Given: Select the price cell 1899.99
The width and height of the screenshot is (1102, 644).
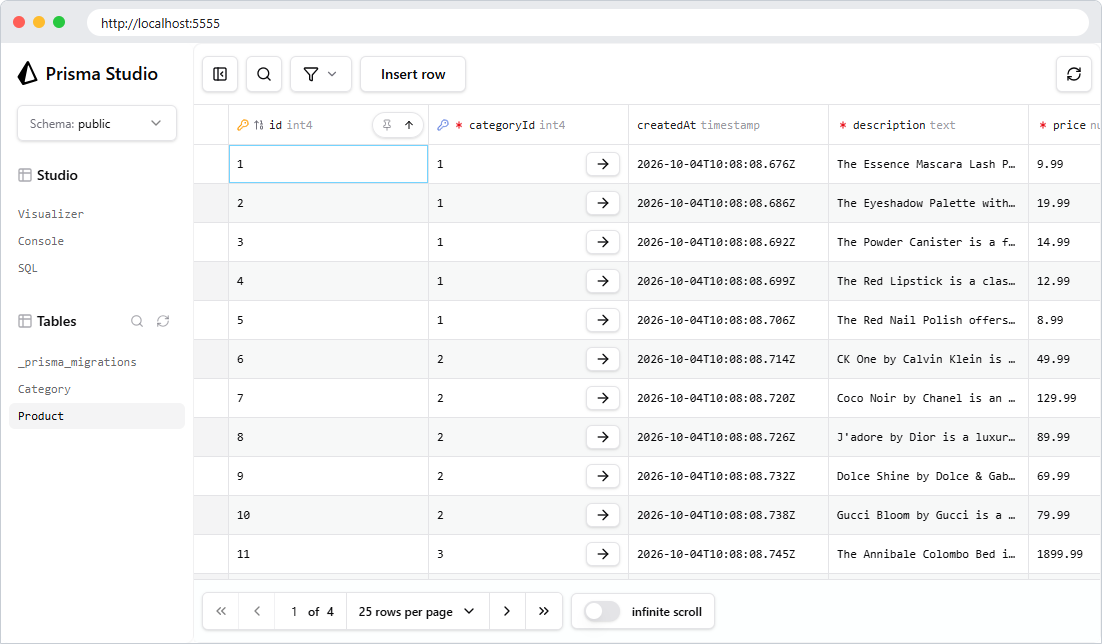Looking at the screenshot, I should (1065, 554).
